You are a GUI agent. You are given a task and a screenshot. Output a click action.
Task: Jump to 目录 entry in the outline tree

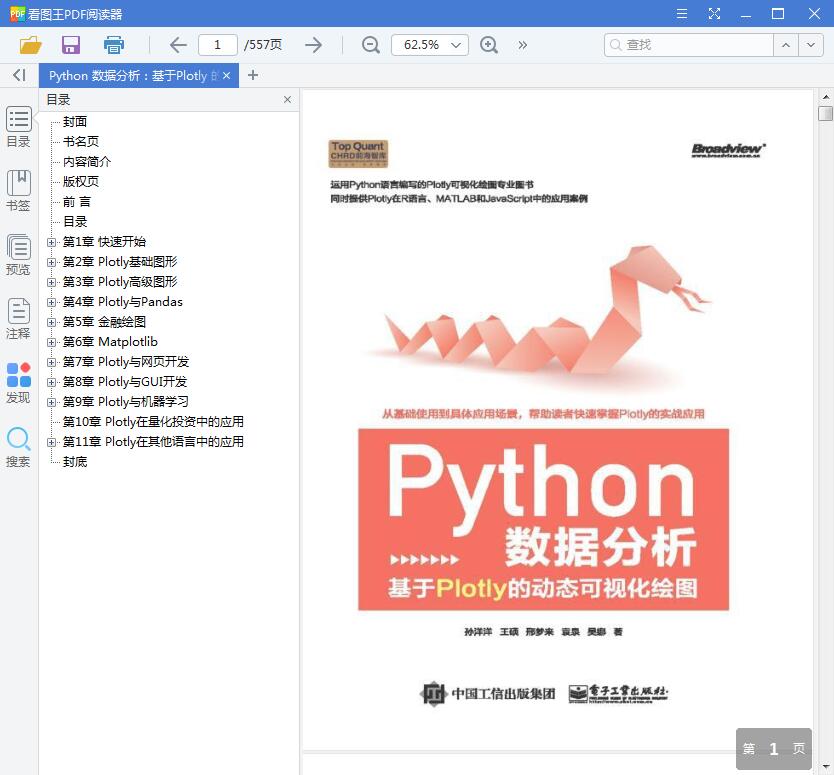pos(74,222)
